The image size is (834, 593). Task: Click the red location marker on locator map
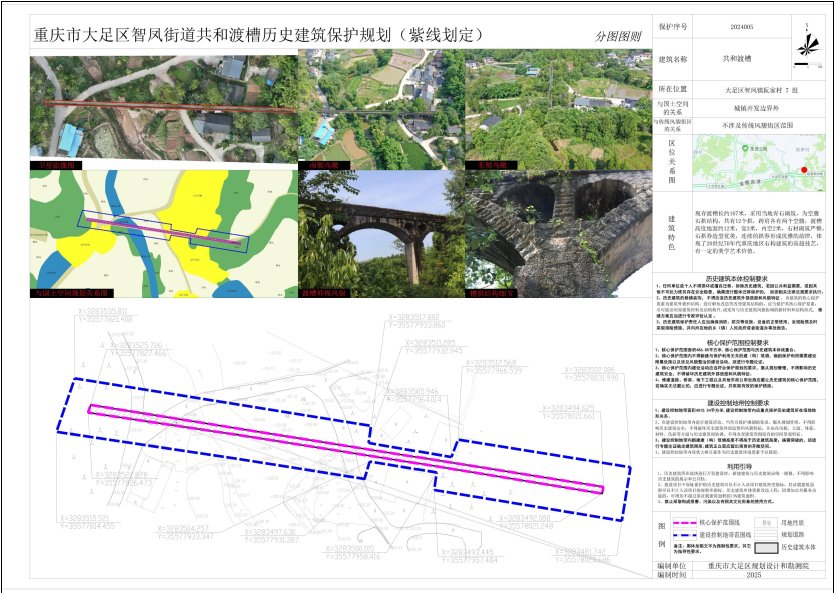pyautogui.click(x=803, y=170)
